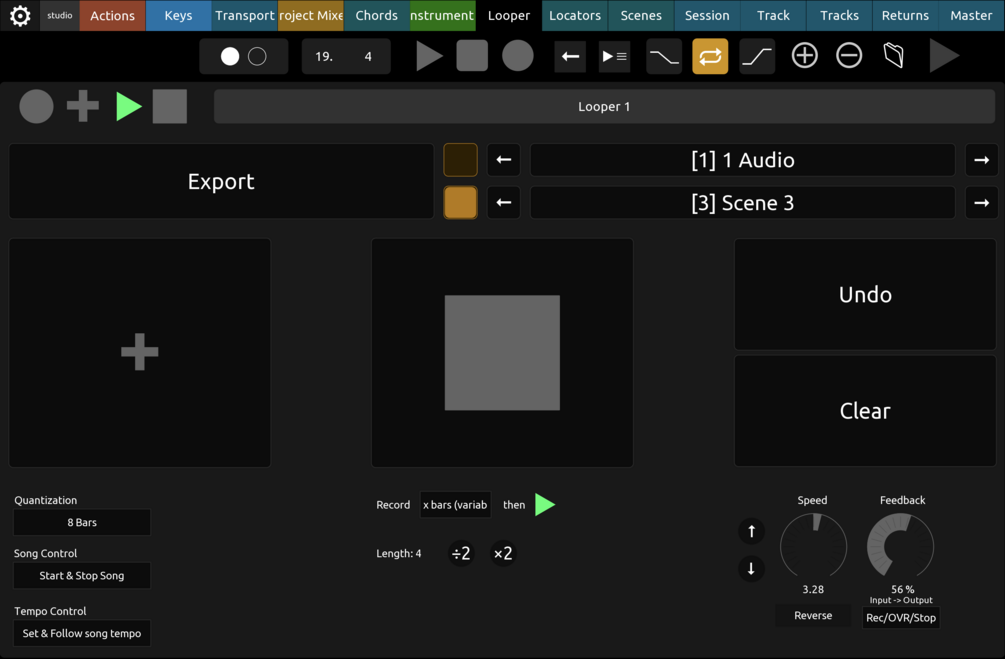Click the song position display 19. 4
Image resolution: width=1005 pixels, height=659 pixels.
(345, 56)
